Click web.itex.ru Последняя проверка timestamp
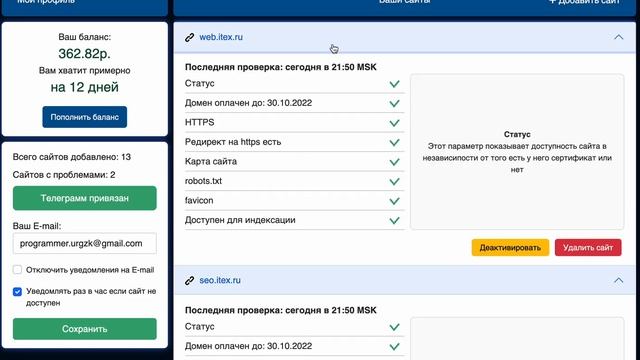The width and height of the screenshot is (640, 360). (281, 67)
